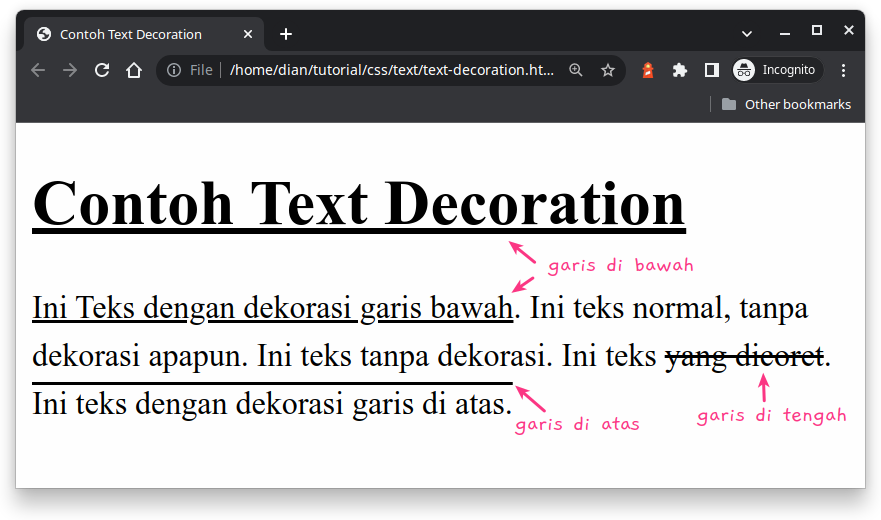Bookmark this page with the star
The height and width of the screenshot is (520, 881).
coord(607,70)
